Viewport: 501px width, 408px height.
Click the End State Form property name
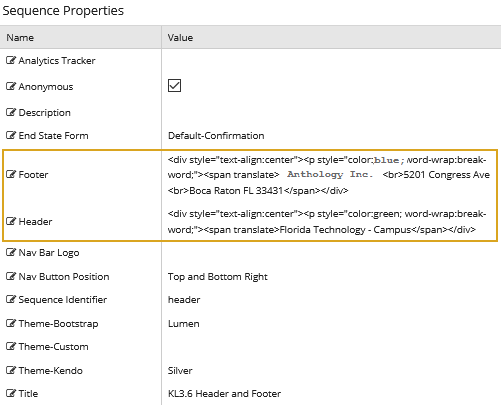(x=53, y=136)
